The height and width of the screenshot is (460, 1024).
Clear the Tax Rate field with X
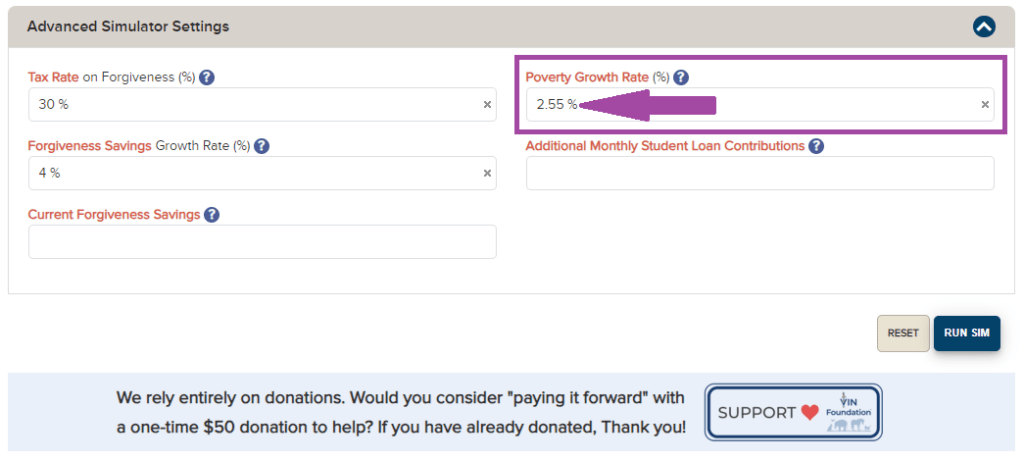487,104
